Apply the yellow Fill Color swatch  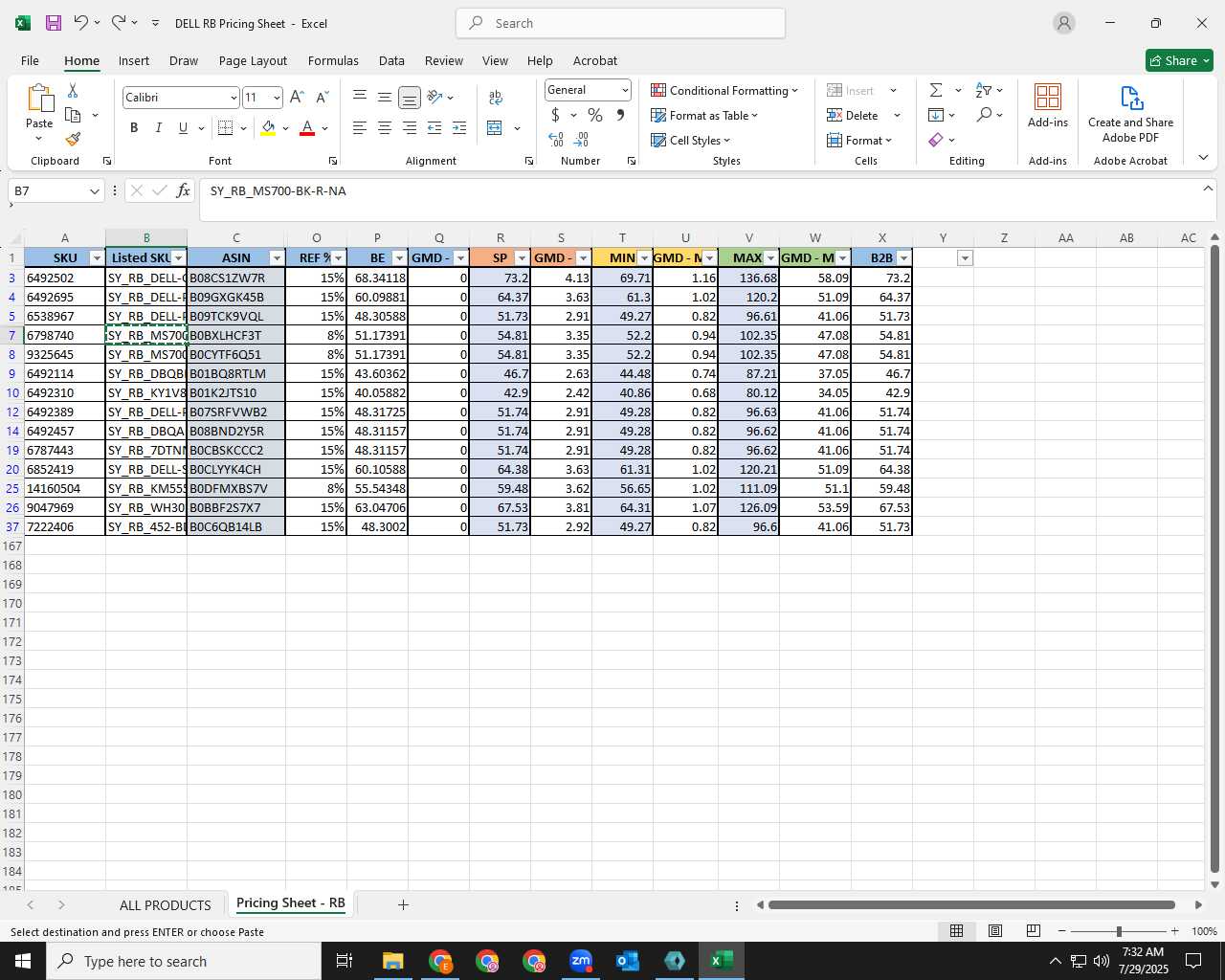click(268, 128)
